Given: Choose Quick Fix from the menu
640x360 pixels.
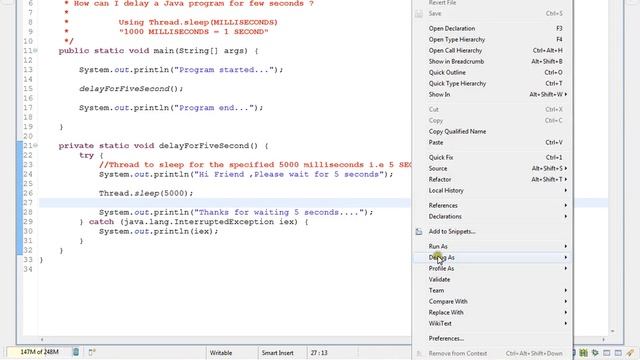Looking at the screenshot, I should 493,157.
